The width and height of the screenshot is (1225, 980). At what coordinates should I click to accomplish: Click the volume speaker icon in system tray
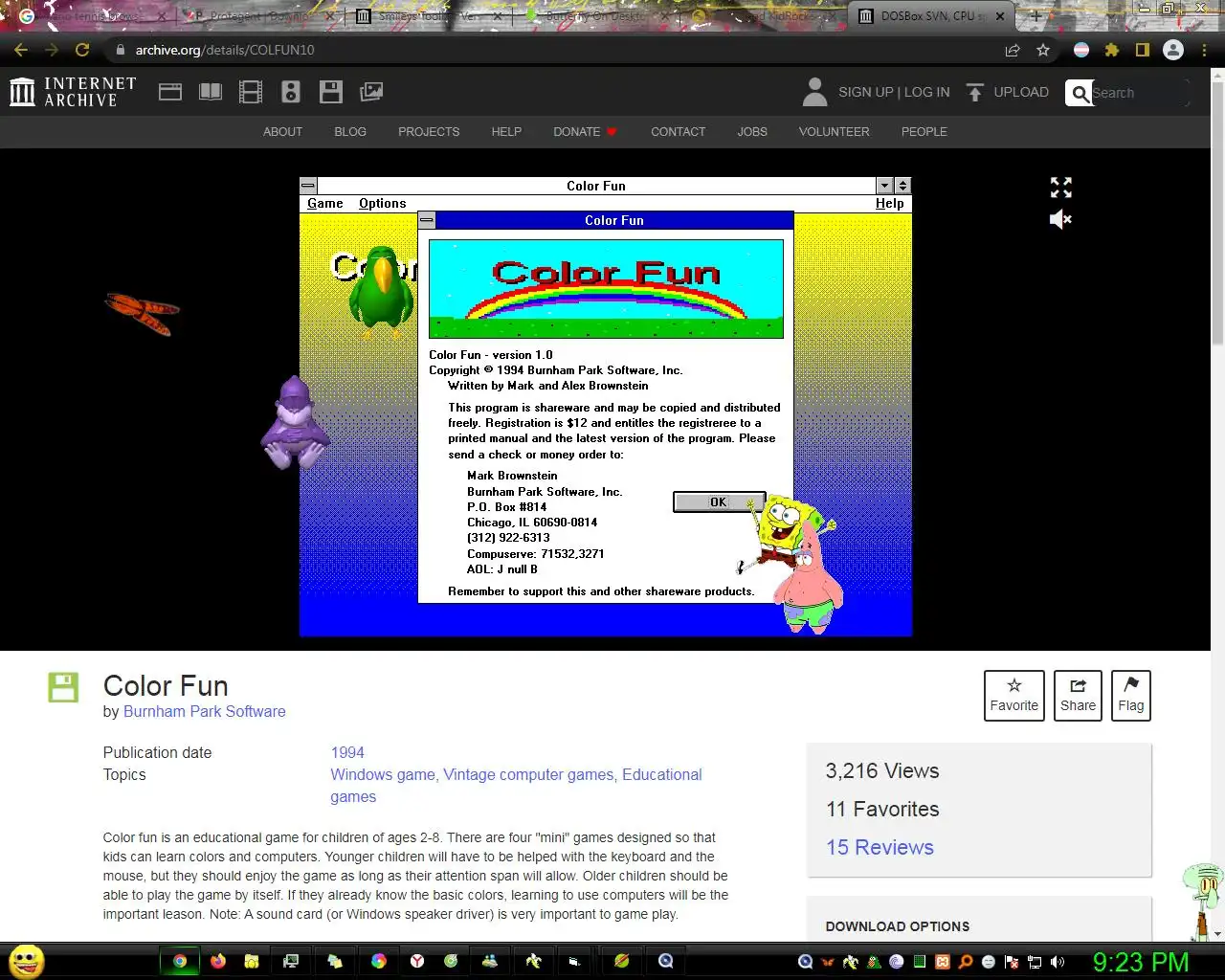point(1058,962)
